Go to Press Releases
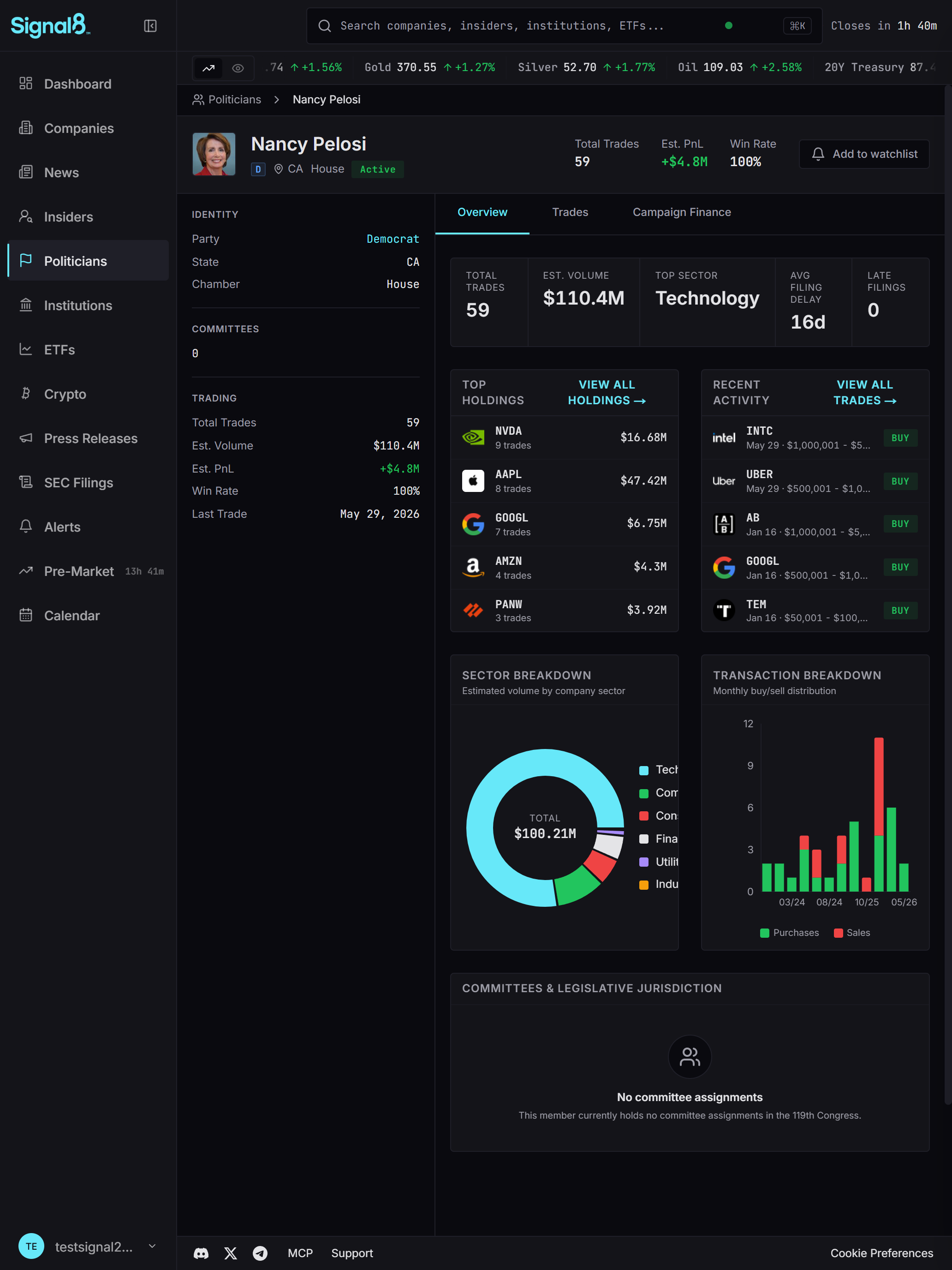This screenshot has width=952, height=1270. 89,438
